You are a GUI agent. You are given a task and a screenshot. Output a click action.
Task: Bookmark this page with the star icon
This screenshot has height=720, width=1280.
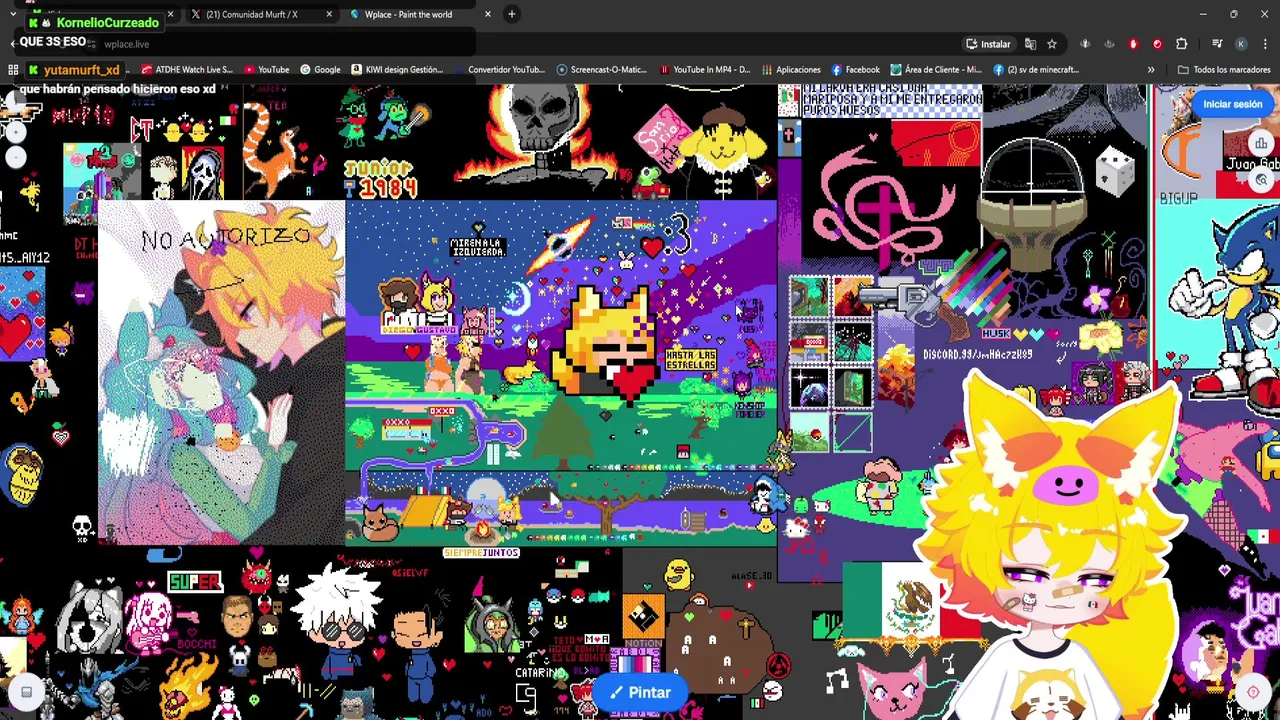1052,44
